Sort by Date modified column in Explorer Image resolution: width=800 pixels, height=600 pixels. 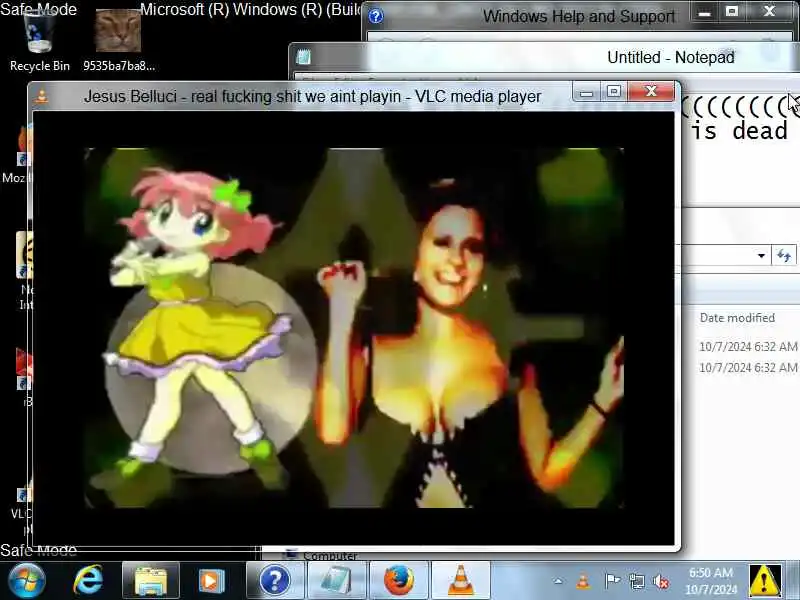pos(737,318)
